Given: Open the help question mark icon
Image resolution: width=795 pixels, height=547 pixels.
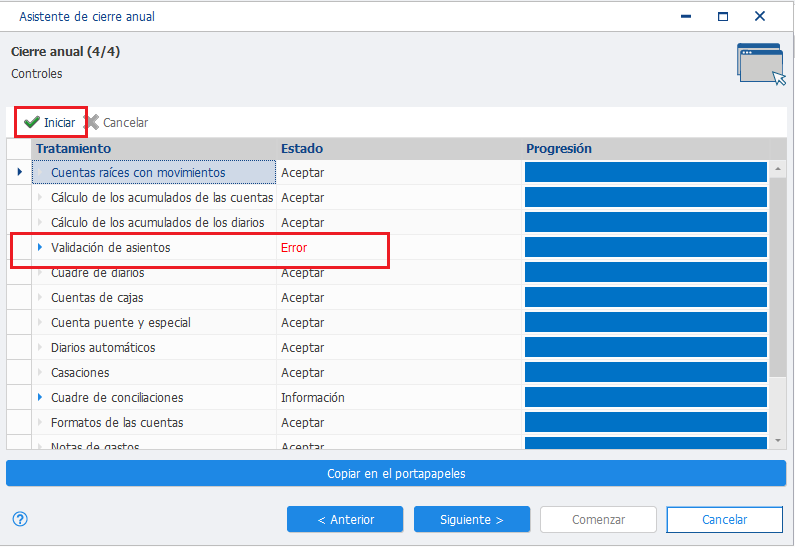Looking at the screenshot, I should click(x=20, y=519).
